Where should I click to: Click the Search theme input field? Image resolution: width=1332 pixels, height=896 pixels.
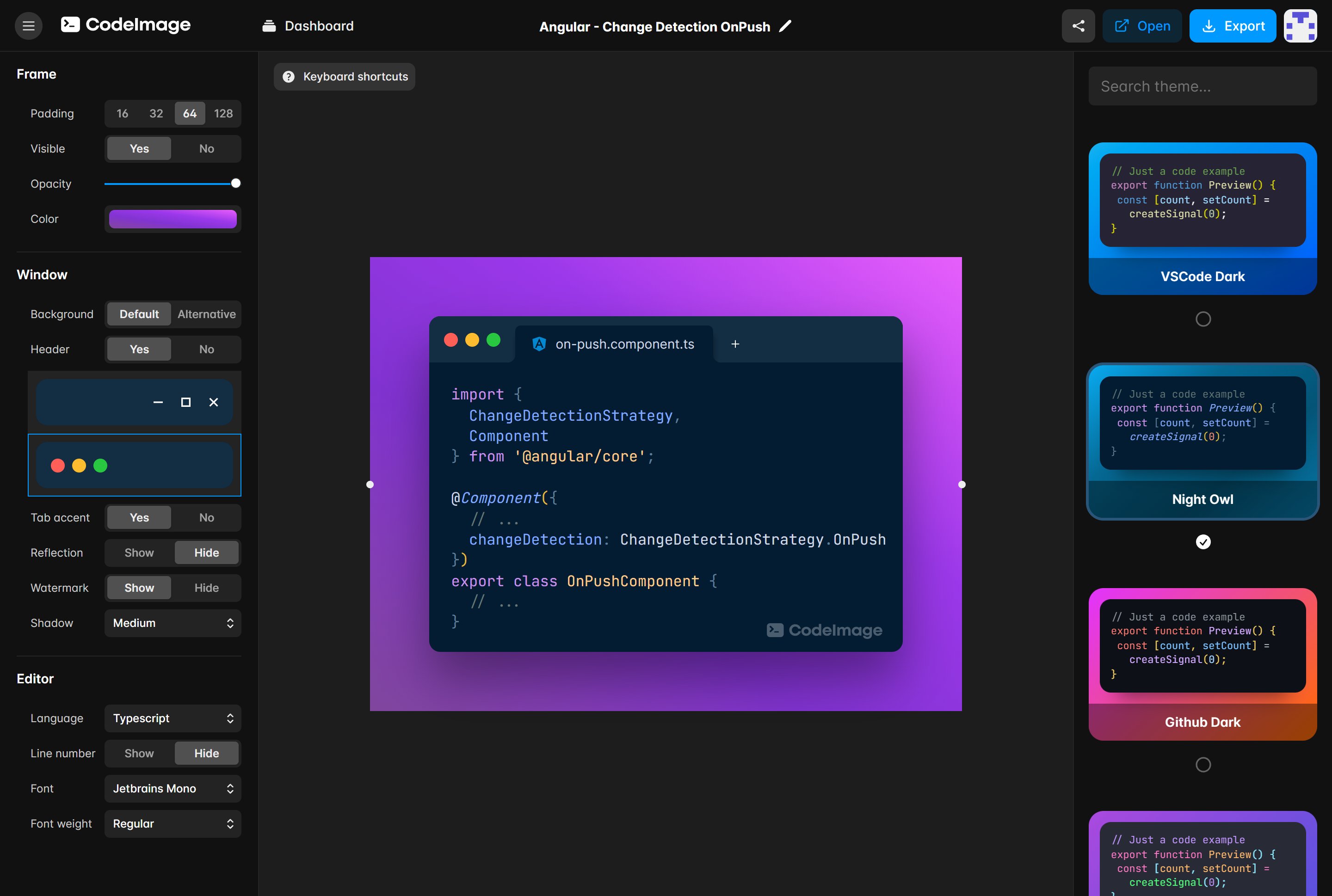pyautogui.click(x=1202, y=86)
